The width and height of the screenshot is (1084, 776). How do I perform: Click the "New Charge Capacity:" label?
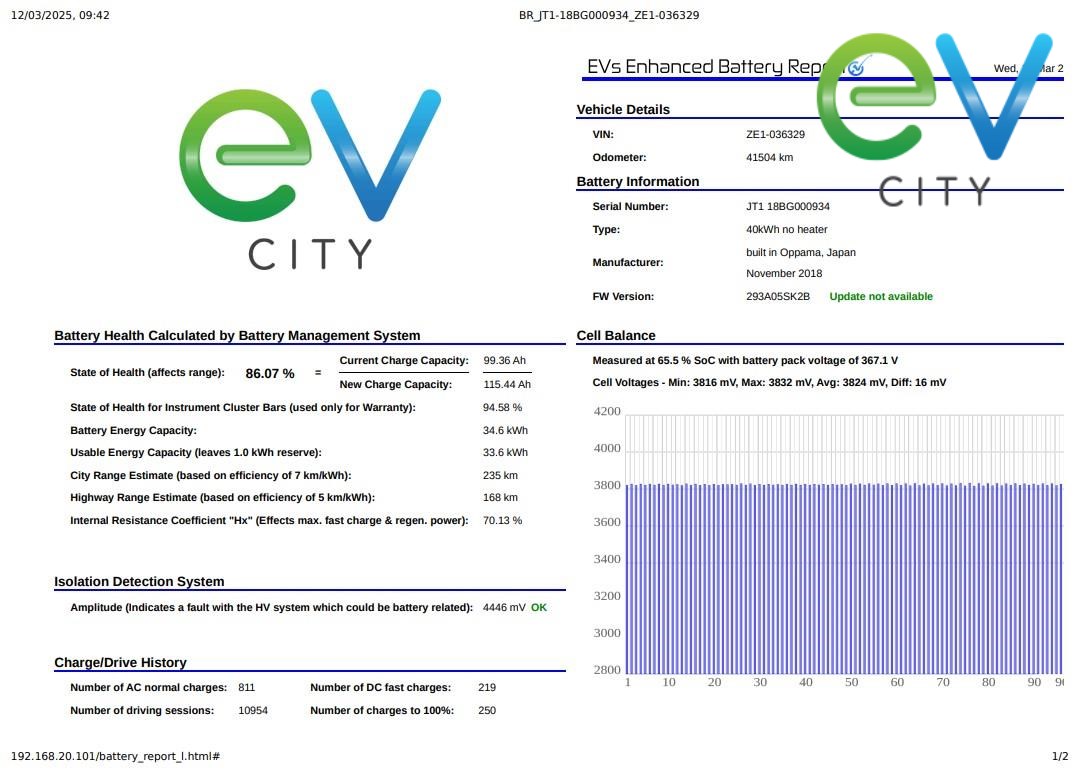(395, 385)
